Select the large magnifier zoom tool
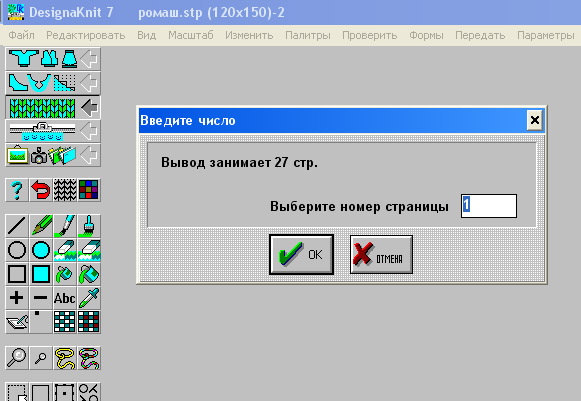 point(17,358)
